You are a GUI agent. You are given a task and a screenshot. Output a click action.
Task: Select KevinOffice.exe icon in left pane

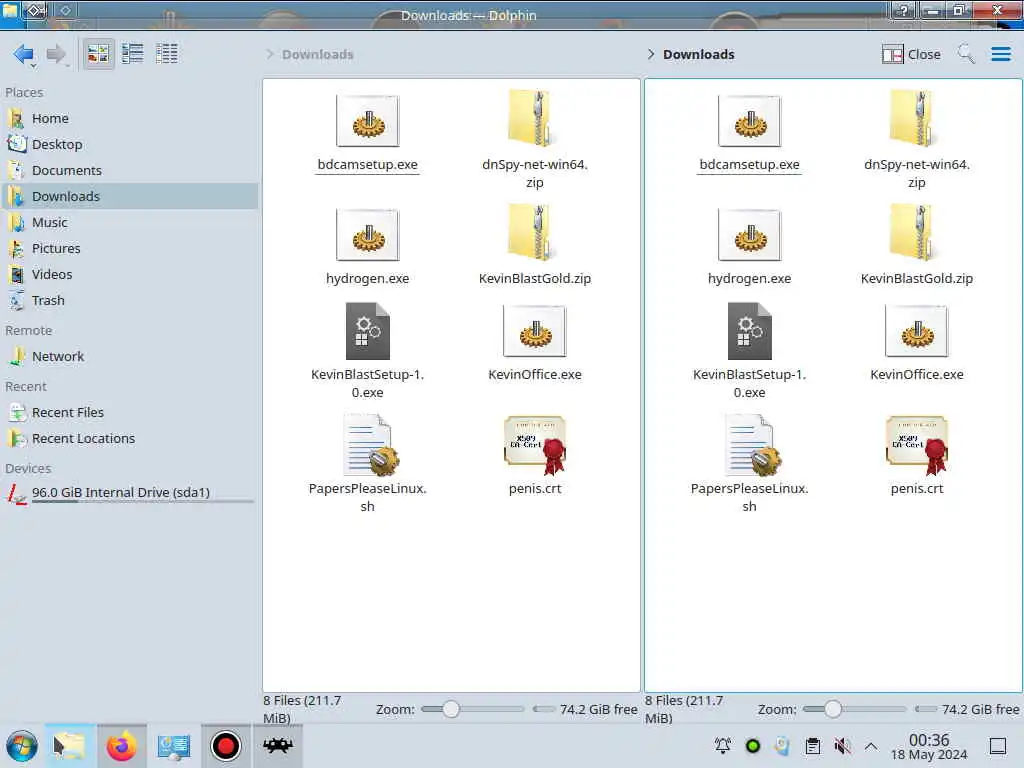point(535,331)
